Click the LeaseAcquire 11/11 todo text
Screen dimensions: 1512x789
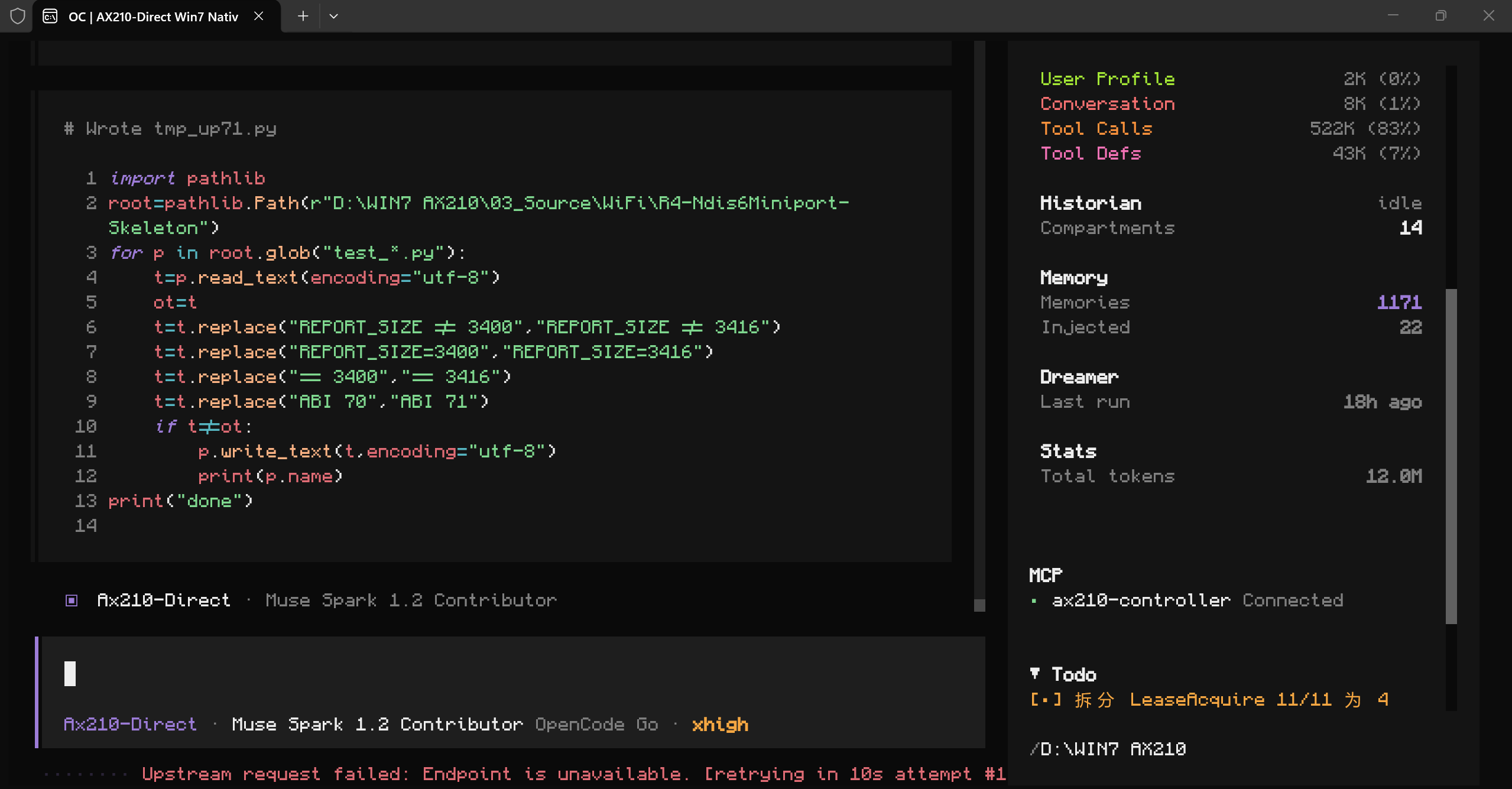pyautogui.click(x=1231, y=700)
